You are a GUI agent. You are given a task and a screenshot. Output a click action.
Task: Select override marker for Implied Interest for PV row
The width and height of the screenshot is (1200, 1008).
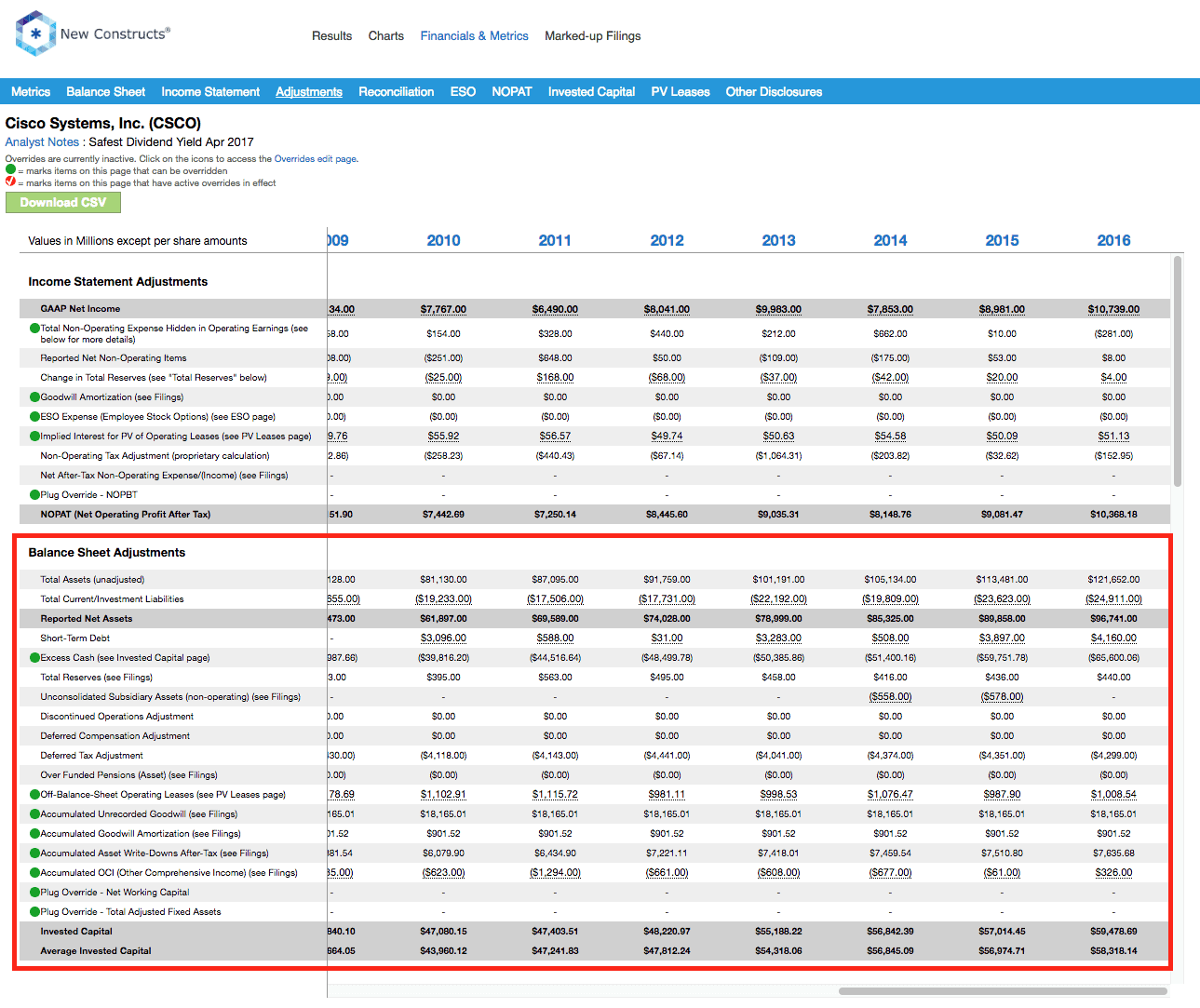(x=34, y=437)
